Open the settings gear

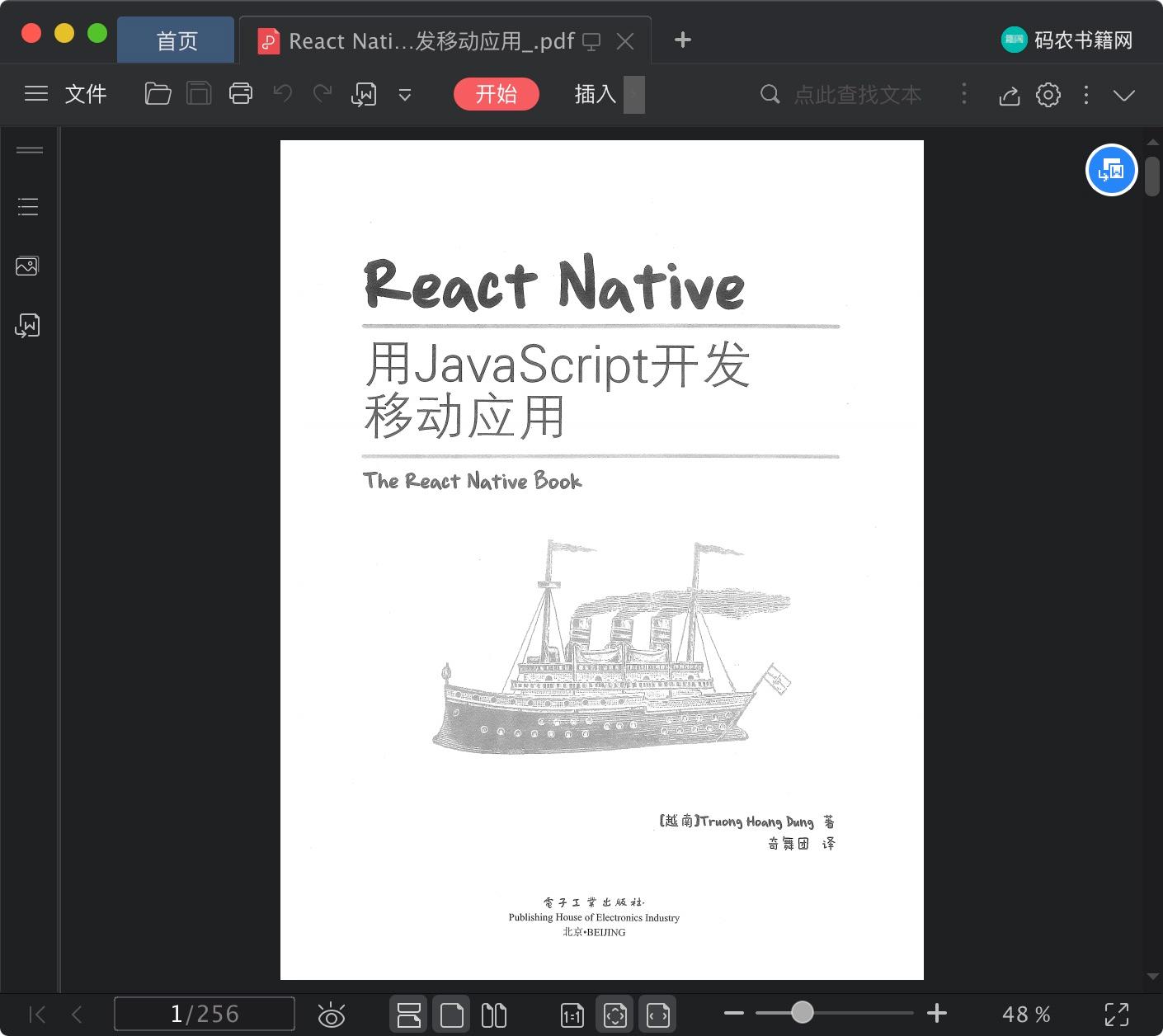pos(1048,95)
